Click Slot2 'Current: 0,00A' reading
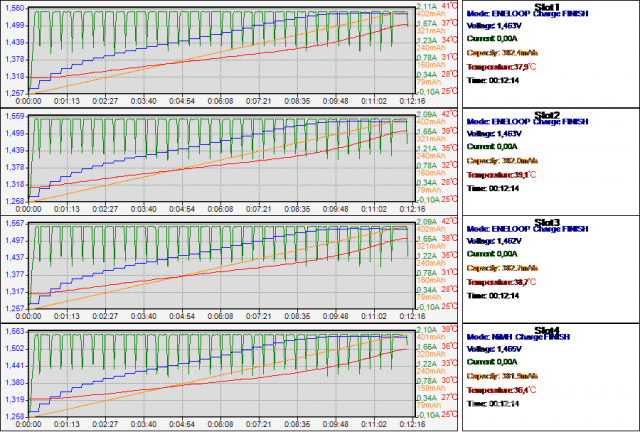 point(492,147)
